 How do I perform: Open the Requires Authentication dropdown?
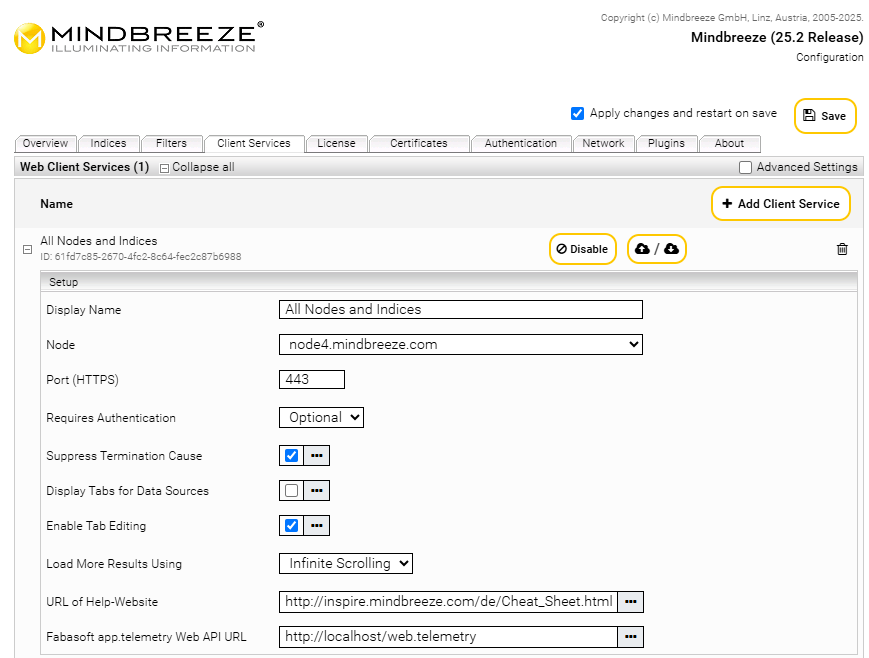[321, 417]
